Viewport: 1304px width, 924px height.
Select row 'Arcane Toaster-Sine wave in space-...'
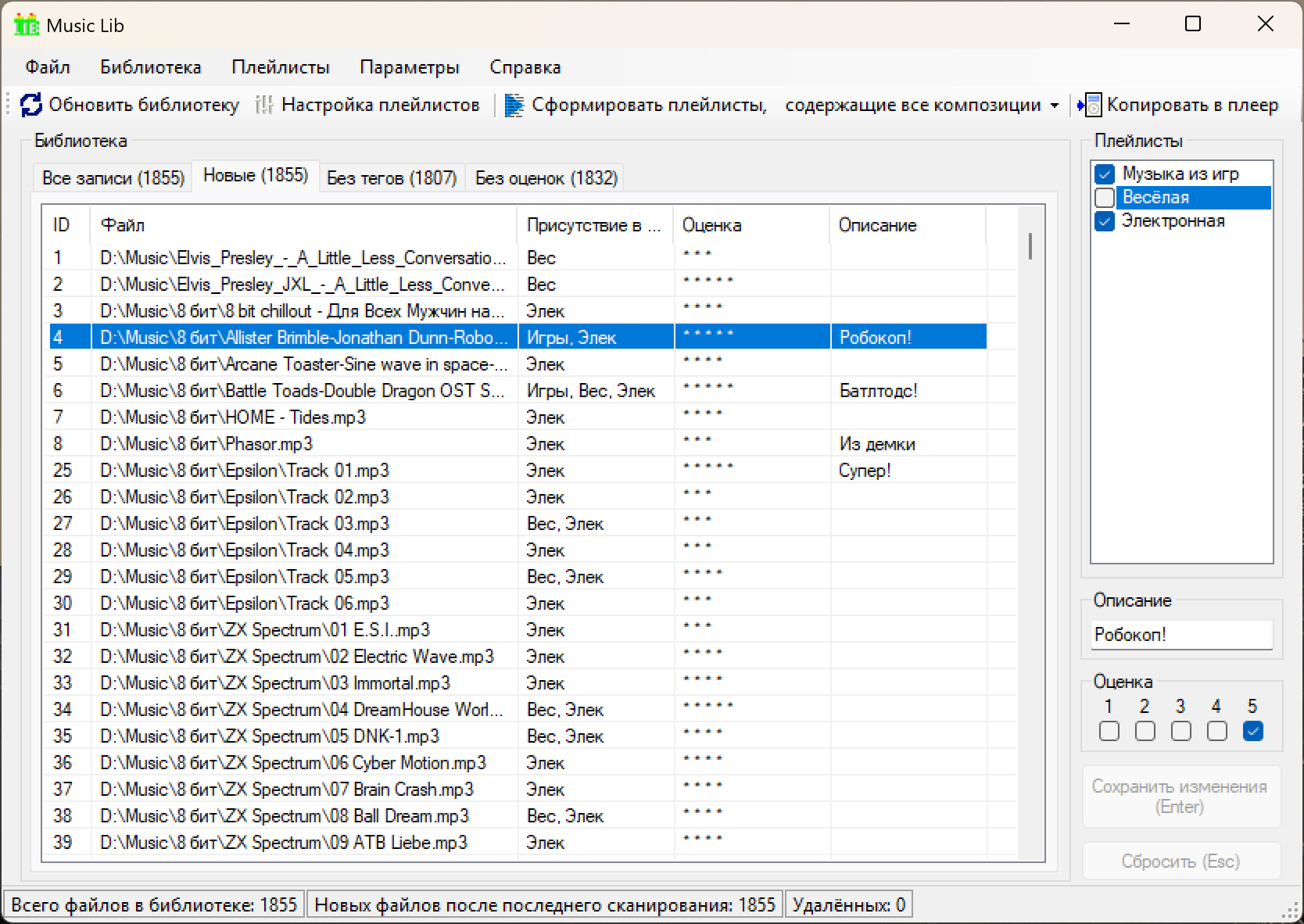click(518, 364)
